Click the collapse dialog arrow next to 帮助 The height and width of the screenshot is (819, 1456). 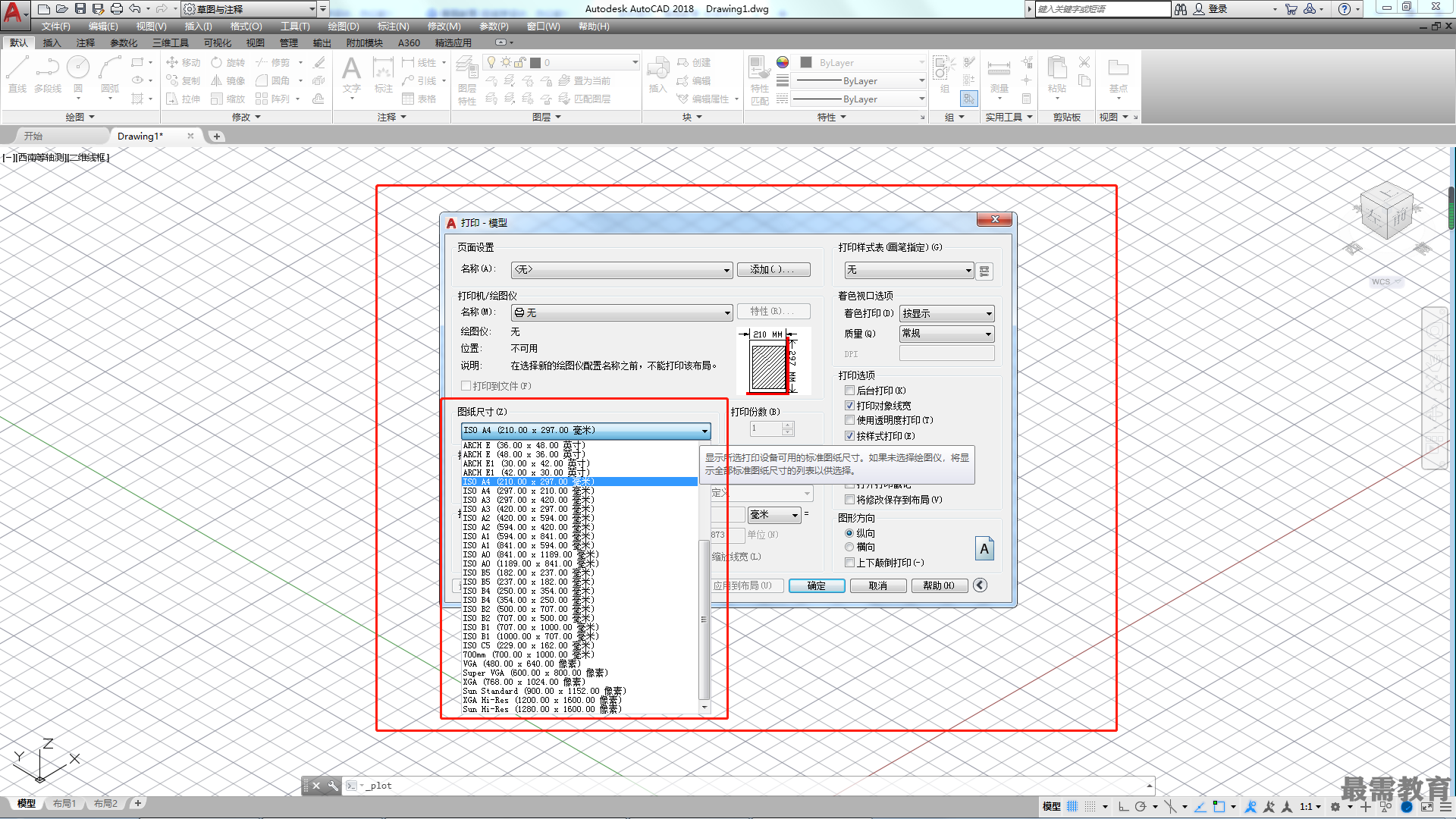click(980, 585)
